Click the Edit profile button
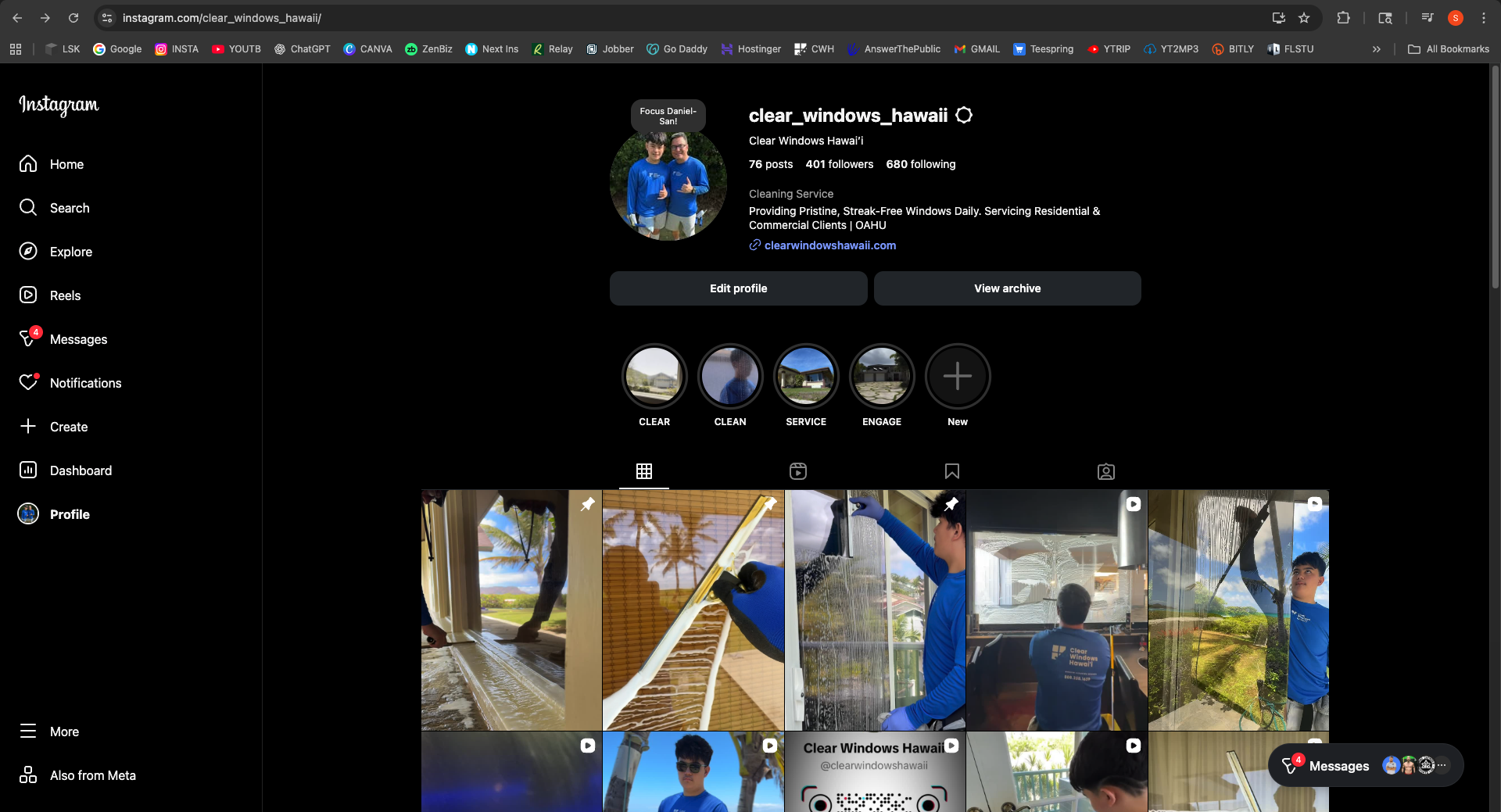The width and height of the screenshot is (1501, 812). tap(737, 288)
